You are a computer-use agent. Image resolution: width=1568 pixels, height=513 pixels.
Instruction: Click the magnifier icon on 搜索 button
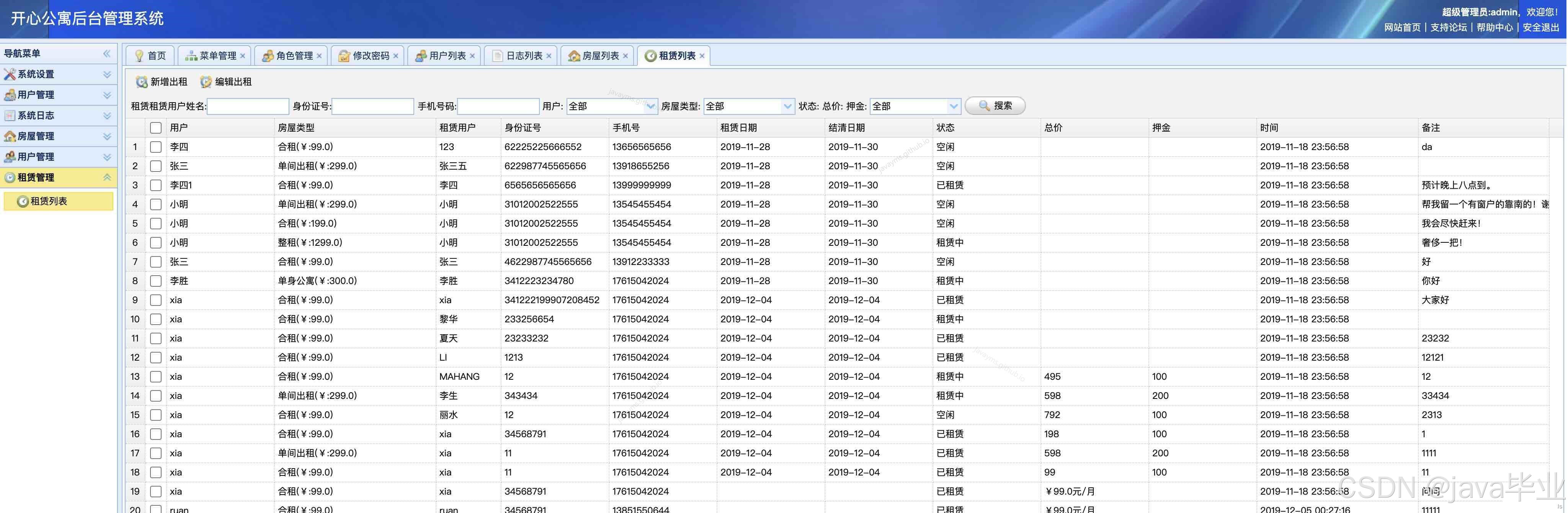click(x=984, y=106)
